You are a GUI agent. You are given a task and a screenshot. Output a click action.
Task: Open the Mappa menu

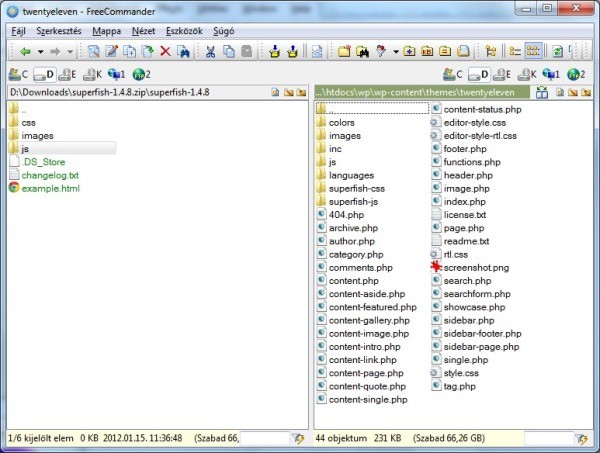[106, 31]
